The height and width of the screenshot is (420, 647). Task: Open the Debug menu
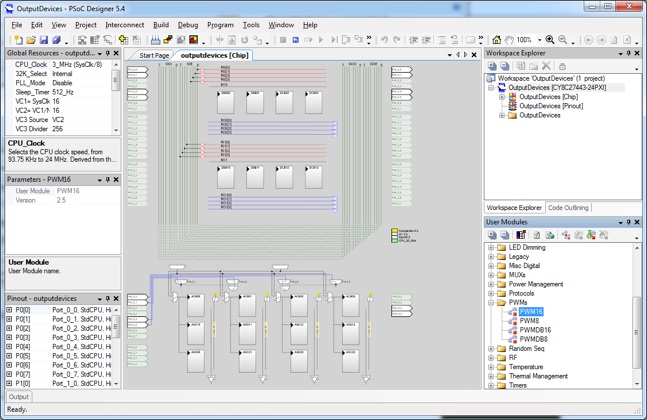pyautogui.click(x=188, y=25)
